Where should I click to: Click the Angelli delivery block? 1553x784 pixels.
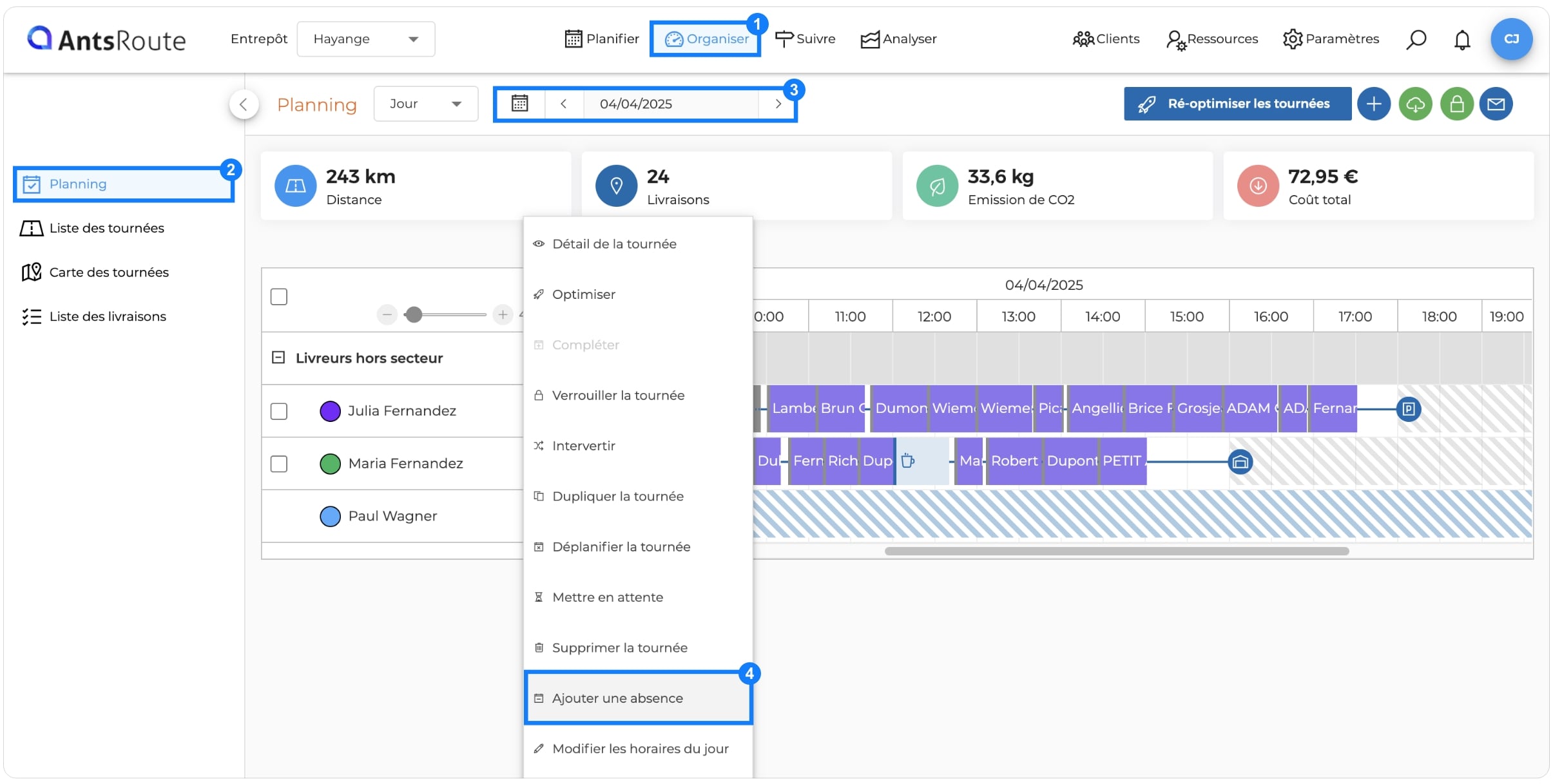pyautogui.click(x=1096, y=408)
